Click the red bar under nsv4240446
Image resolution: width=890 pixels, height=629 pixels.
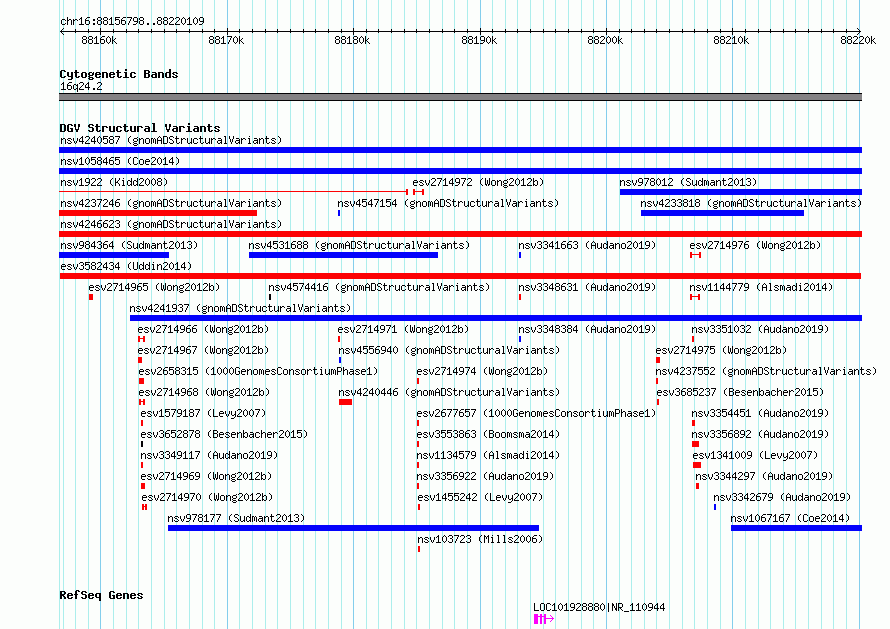[x=345, y=402]
